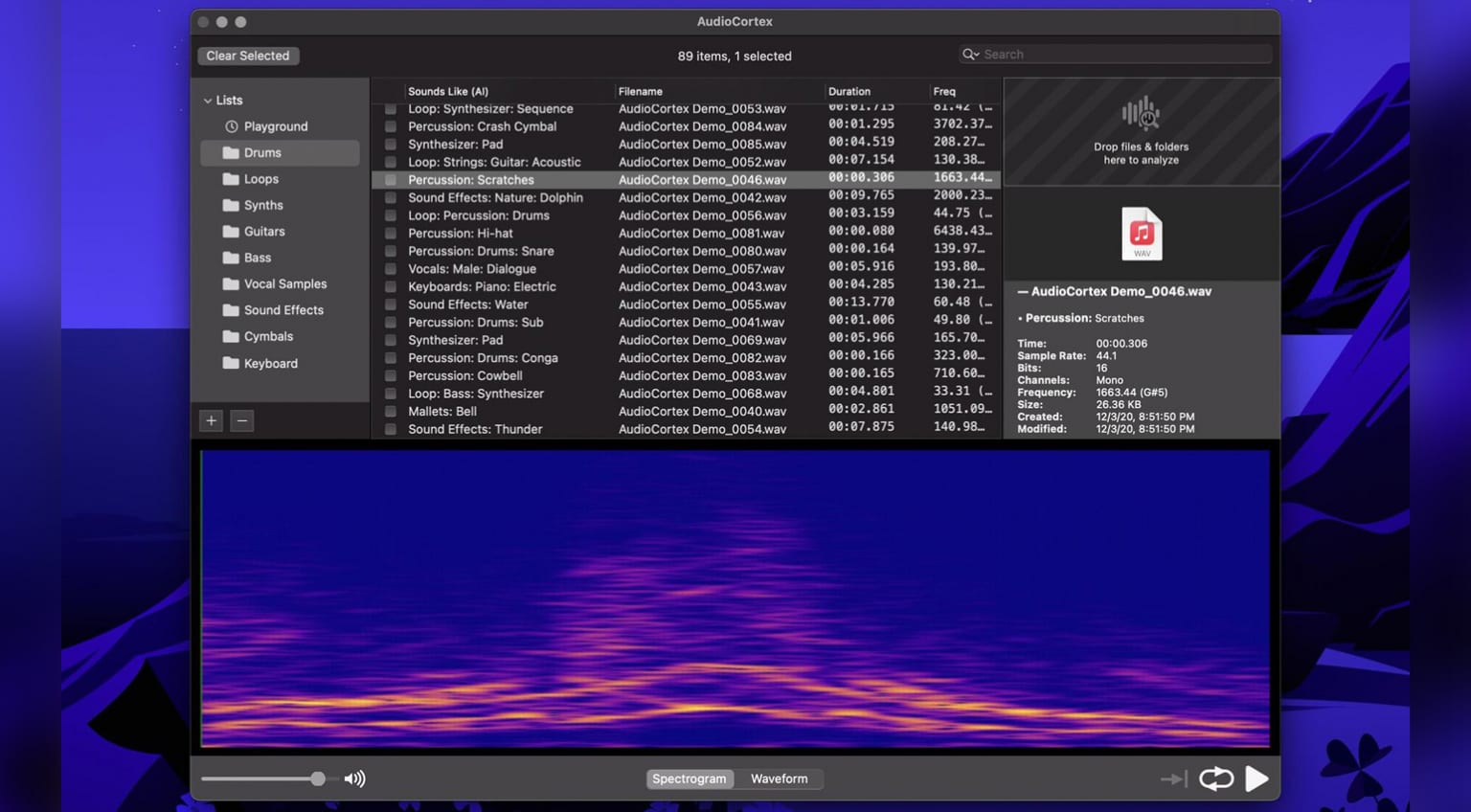Click the Guitars folder icon
This screenshot has width=1471, height=812.
[231, 232]
